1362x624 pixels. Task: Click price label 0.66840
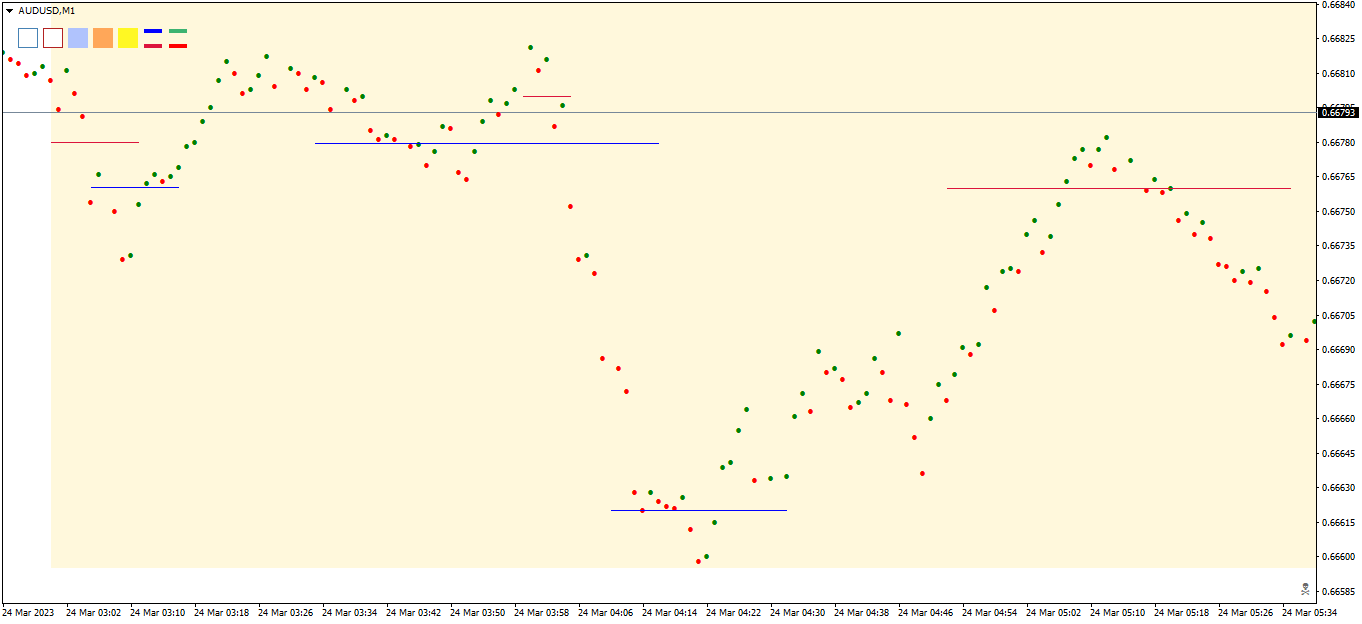[x=1338, y=5]
